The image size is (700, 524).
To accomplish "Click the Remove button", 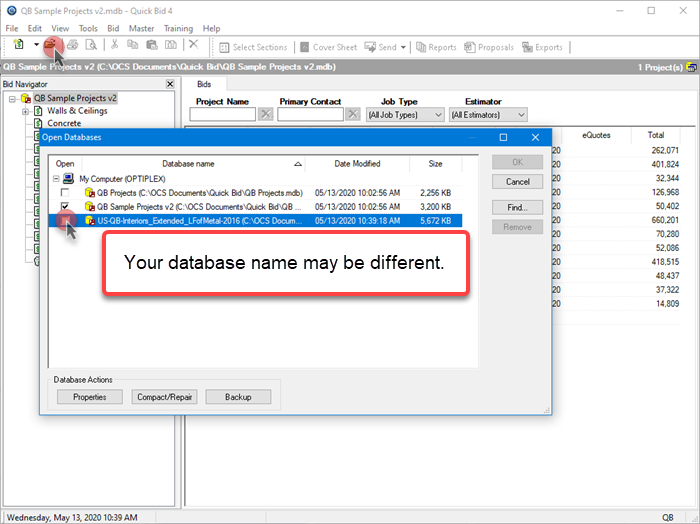I will (x=517, y=227).
